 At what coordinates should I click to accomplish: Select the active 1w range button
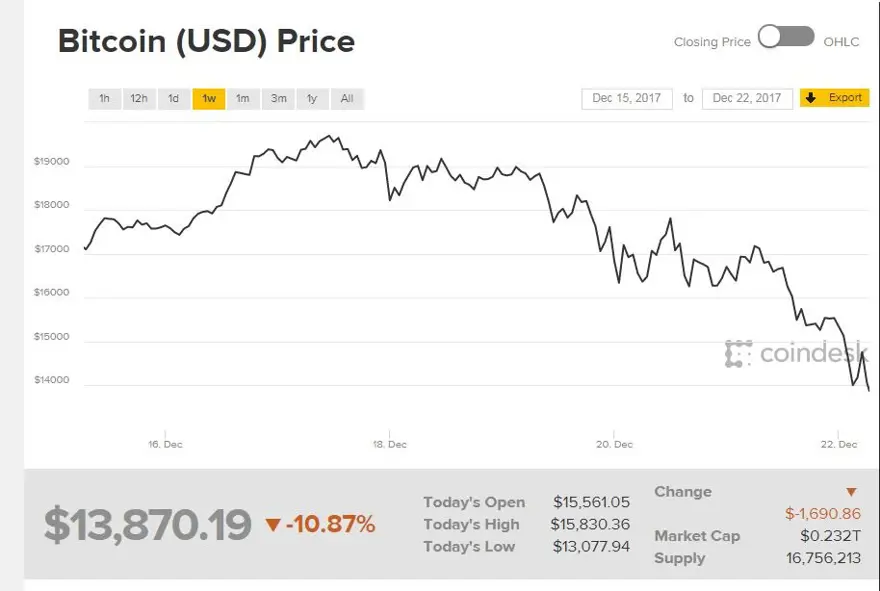point(208,99)
